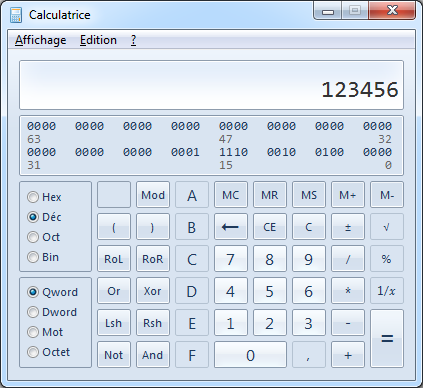This screenshot has width=423, height=388.
Task: Click the M+ button
Action: click(x=348, y=195)
